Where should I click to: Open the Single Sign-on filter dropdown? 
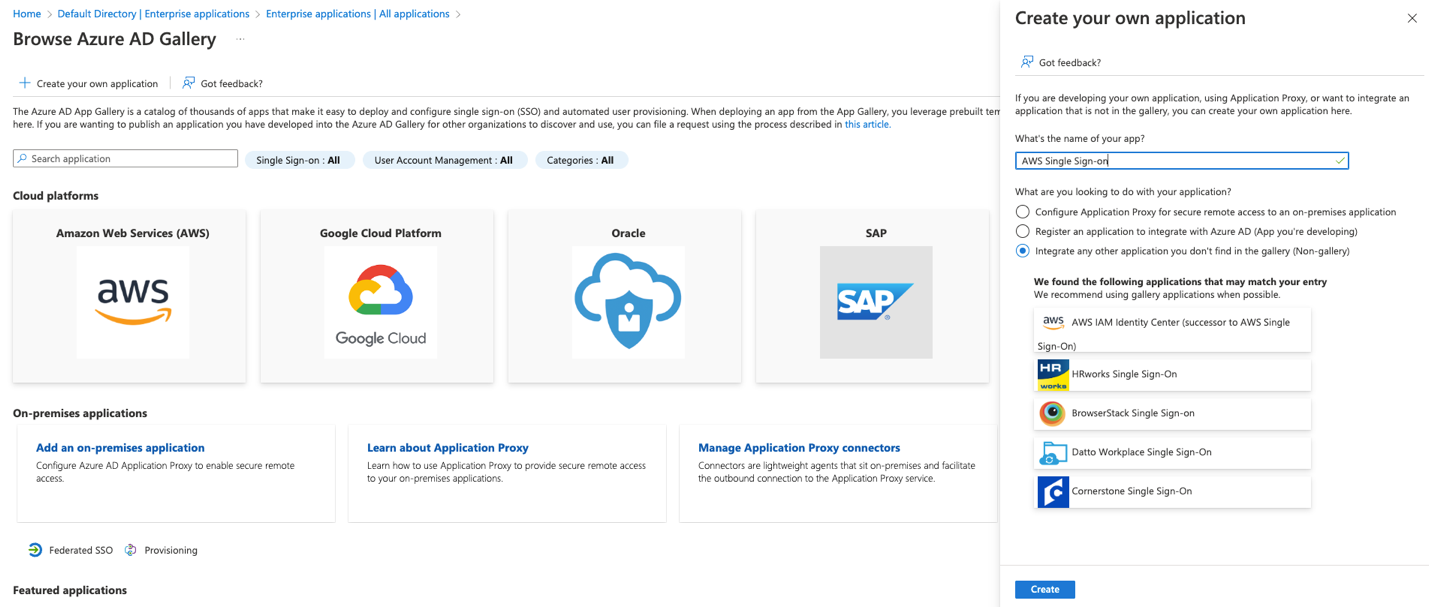299,160
